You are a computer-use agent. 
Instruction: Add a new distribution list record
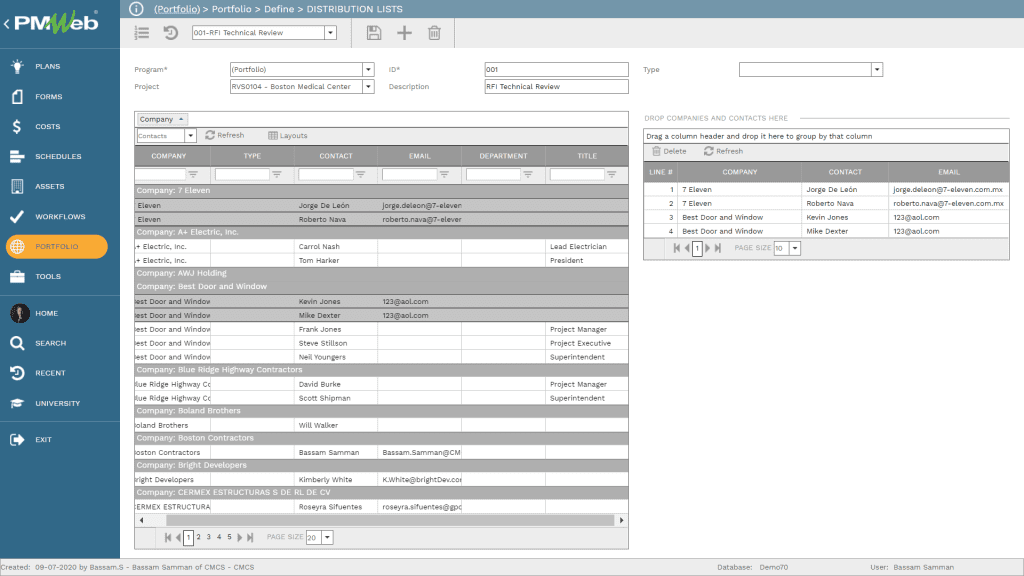404,33
